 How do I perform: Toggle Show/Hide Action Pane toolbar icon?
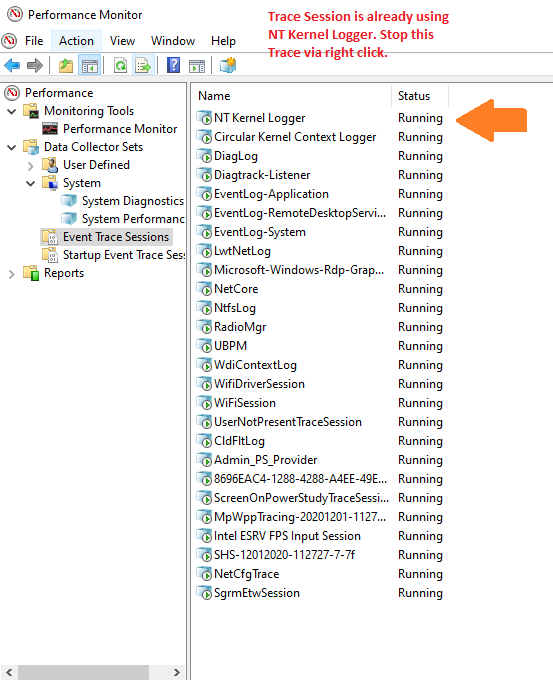[197, 66]
